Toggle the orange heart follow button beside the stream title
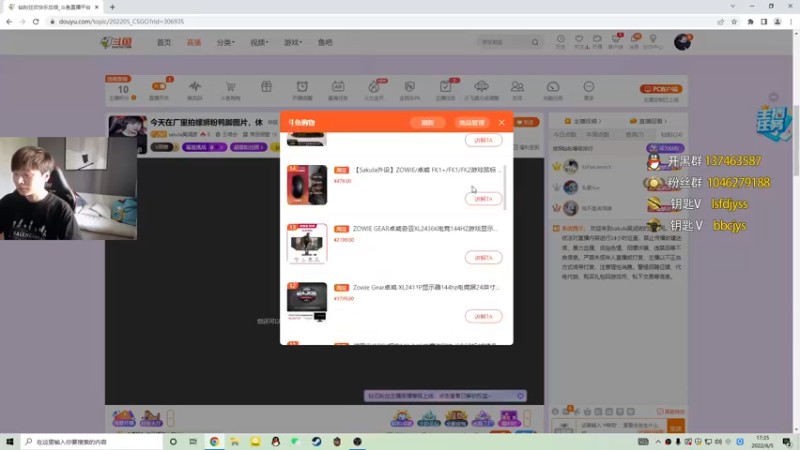 pyautogui.click(x=526, y=122)
